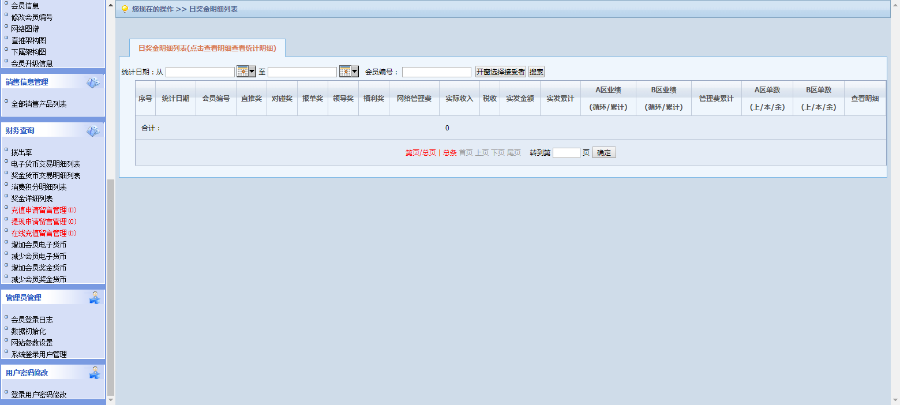The height and width of the screenshot is (405, 900).
Task: Open 消费积分明细列表 sidebar link
Action: tap(39, 187)
